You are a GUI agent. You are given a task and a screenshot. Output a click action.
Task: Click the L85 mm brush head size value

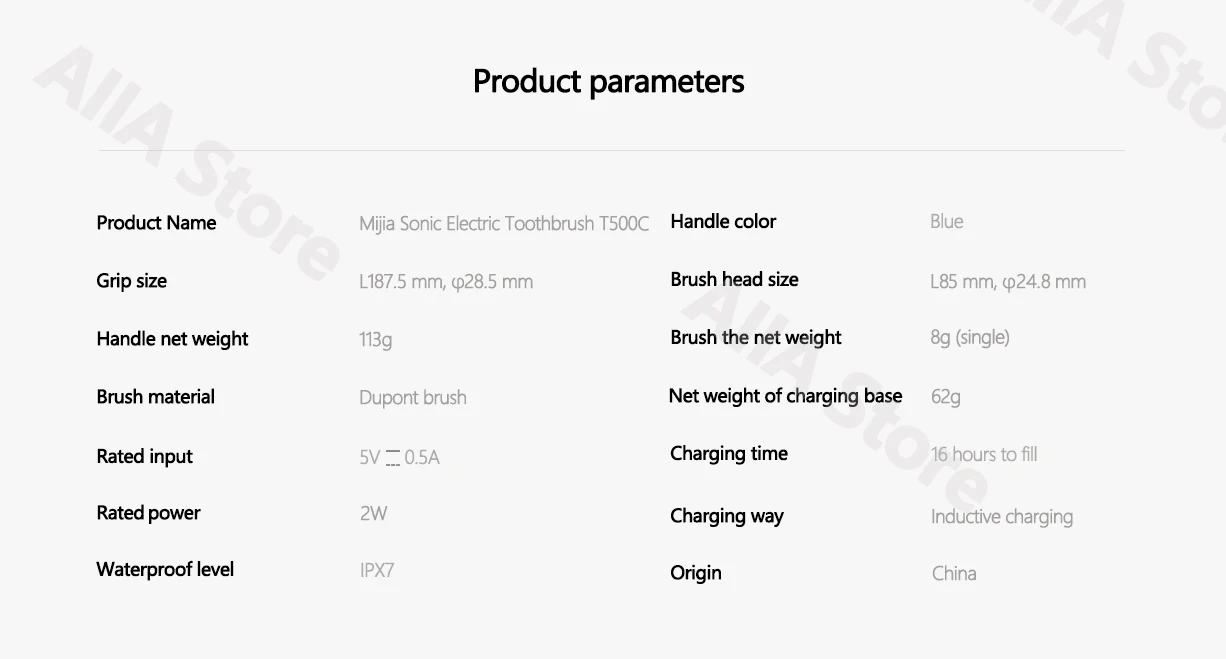pyautogui.click(x=1007, y=282)
